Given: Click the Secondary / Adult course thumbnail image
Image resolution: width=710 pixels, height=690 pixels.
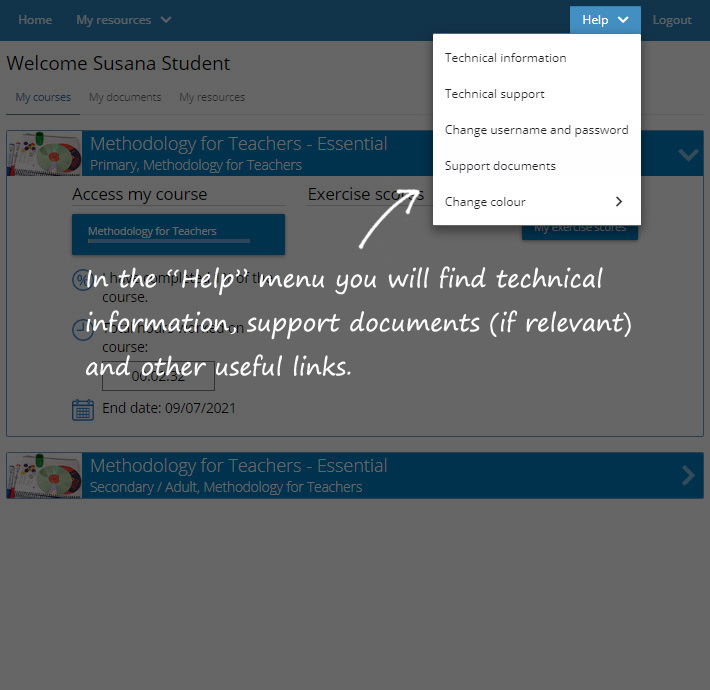Looking at the screenshot, I should [x=44, y=475].
